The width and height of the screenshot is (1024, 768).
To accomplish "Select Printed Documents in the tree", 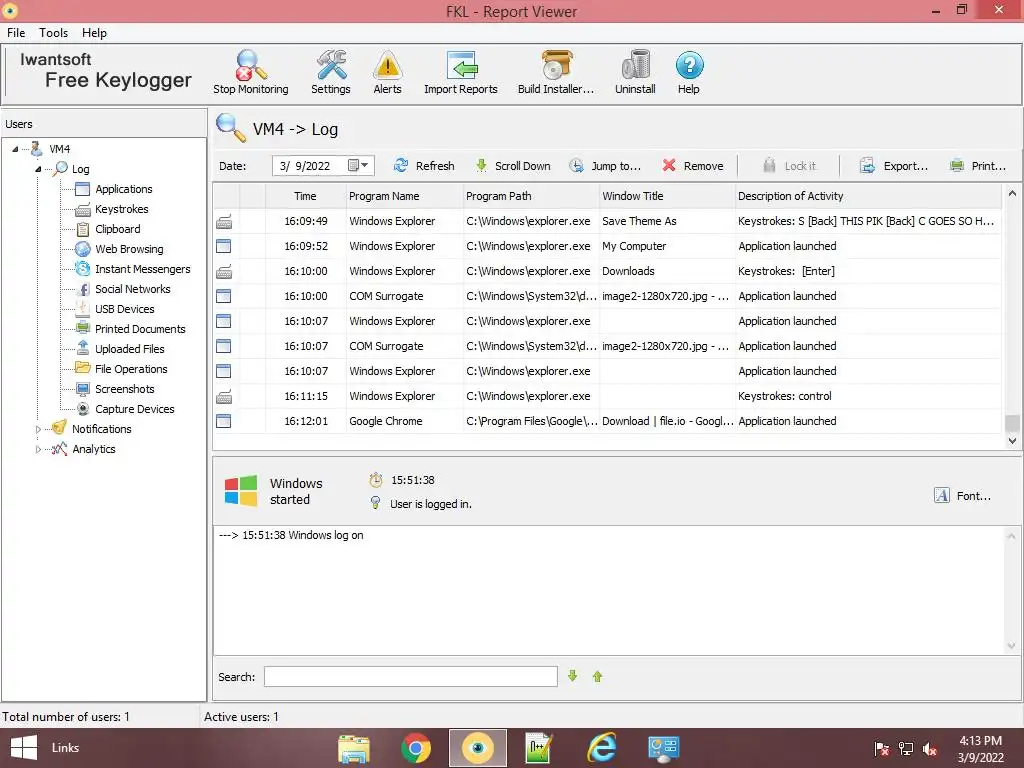I will click(140, 329).
